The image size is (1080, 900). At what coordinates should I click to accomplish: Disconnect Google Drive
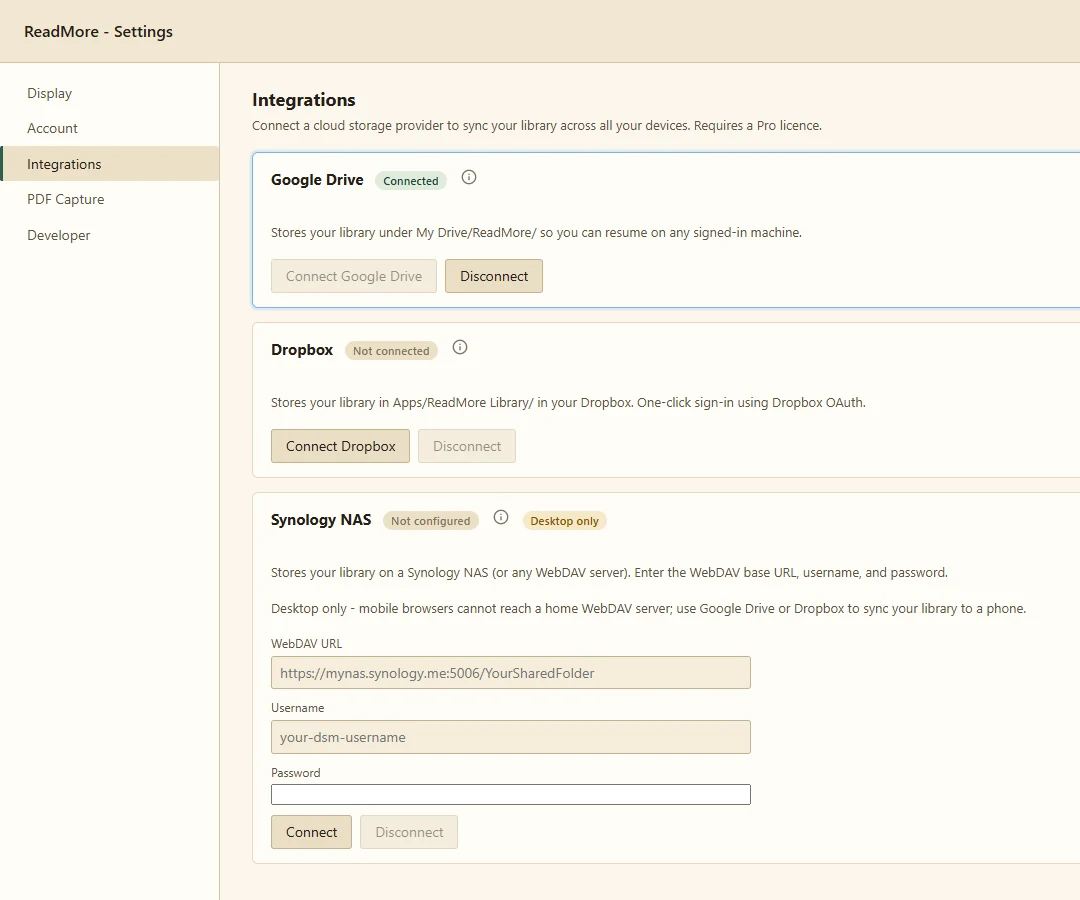(x=494, y=276)
